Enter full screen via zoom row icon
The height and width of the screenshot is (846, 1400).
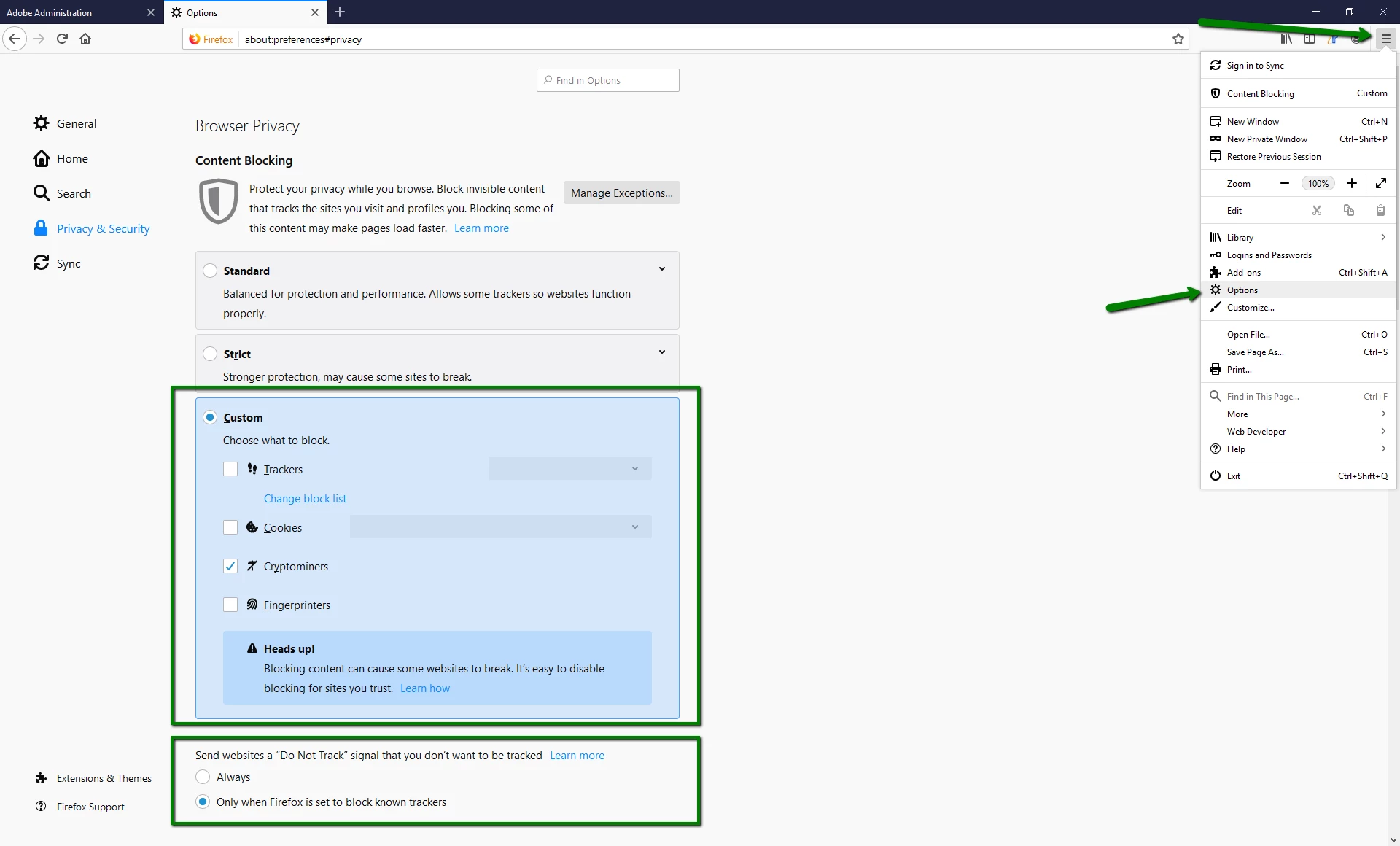pyautogui.click(x=1380, y=184)
